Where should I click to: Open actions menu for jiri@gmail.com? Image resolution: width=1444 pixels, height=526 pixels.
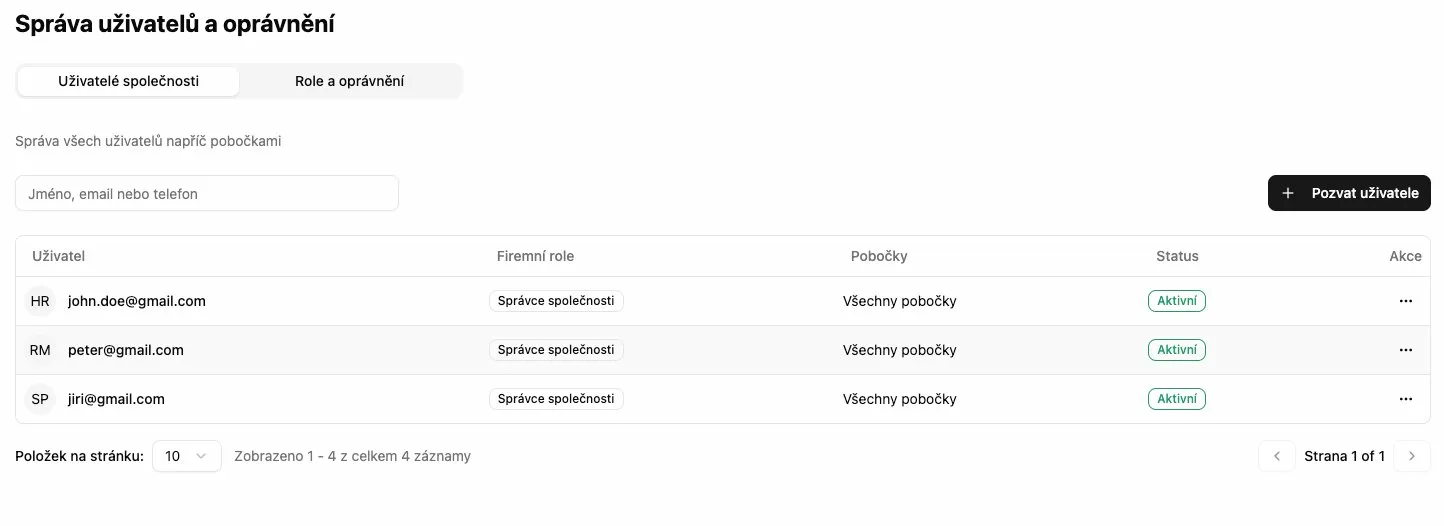tap(1405, 399)
